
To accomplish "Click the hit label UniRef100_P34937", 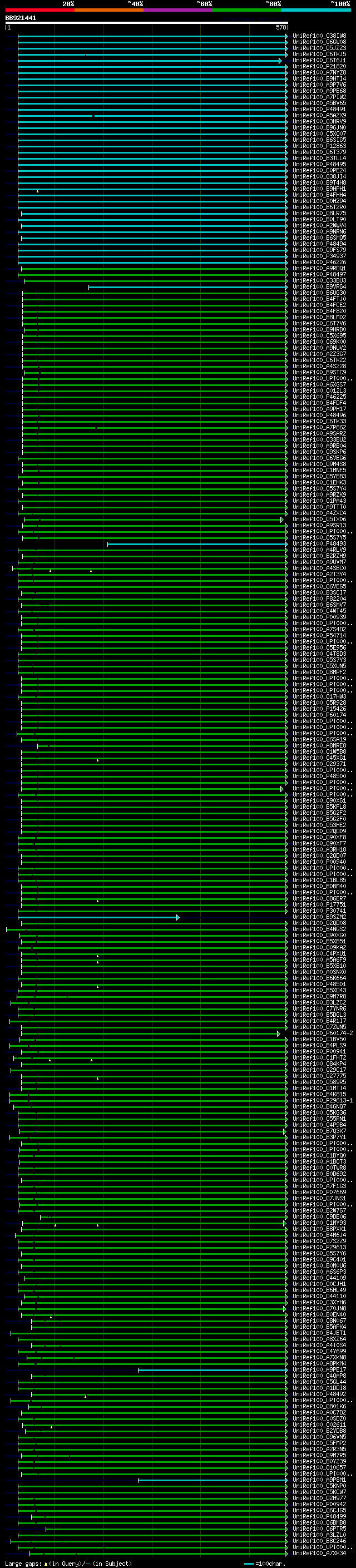I will click(319, 256).
